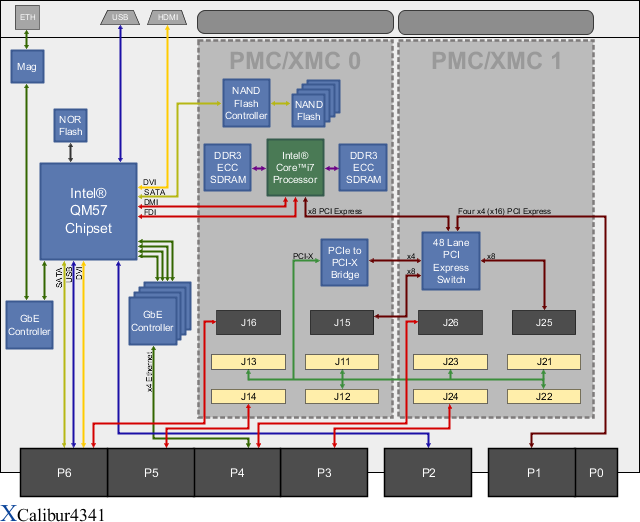Image resolution: width=640 pixels, height=522 pixels.
Task: Click the right DDR3 ECC SDRAM block
Action: [x=363, y=167]
